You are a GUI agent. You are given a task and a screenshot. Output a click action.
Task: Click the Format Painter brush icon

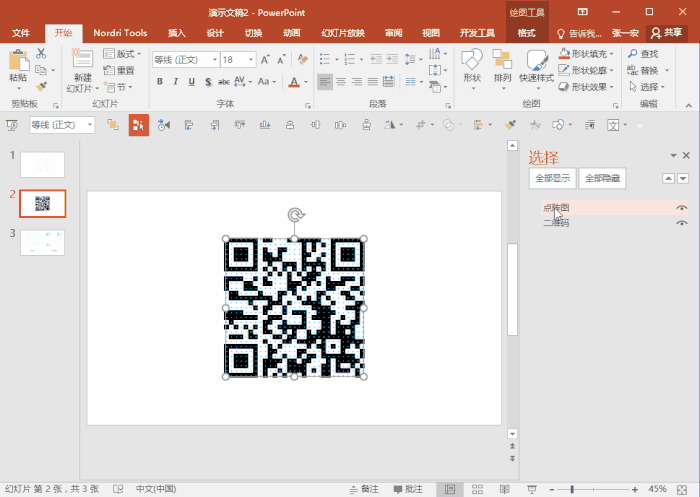tap(42, 86)
